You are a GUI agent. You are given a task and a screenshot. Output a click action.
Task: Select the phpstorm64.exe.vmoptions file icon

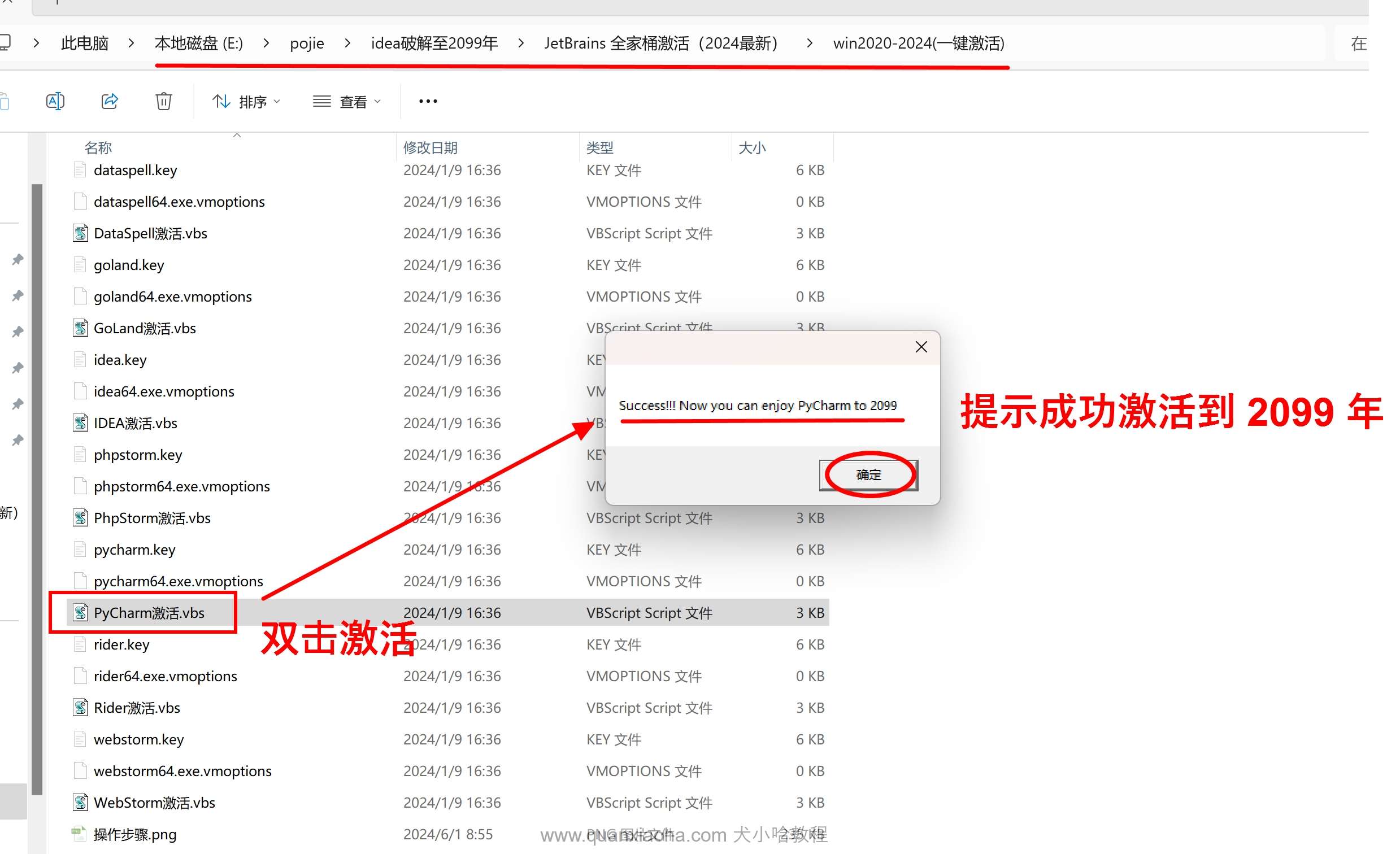[80, 486]
